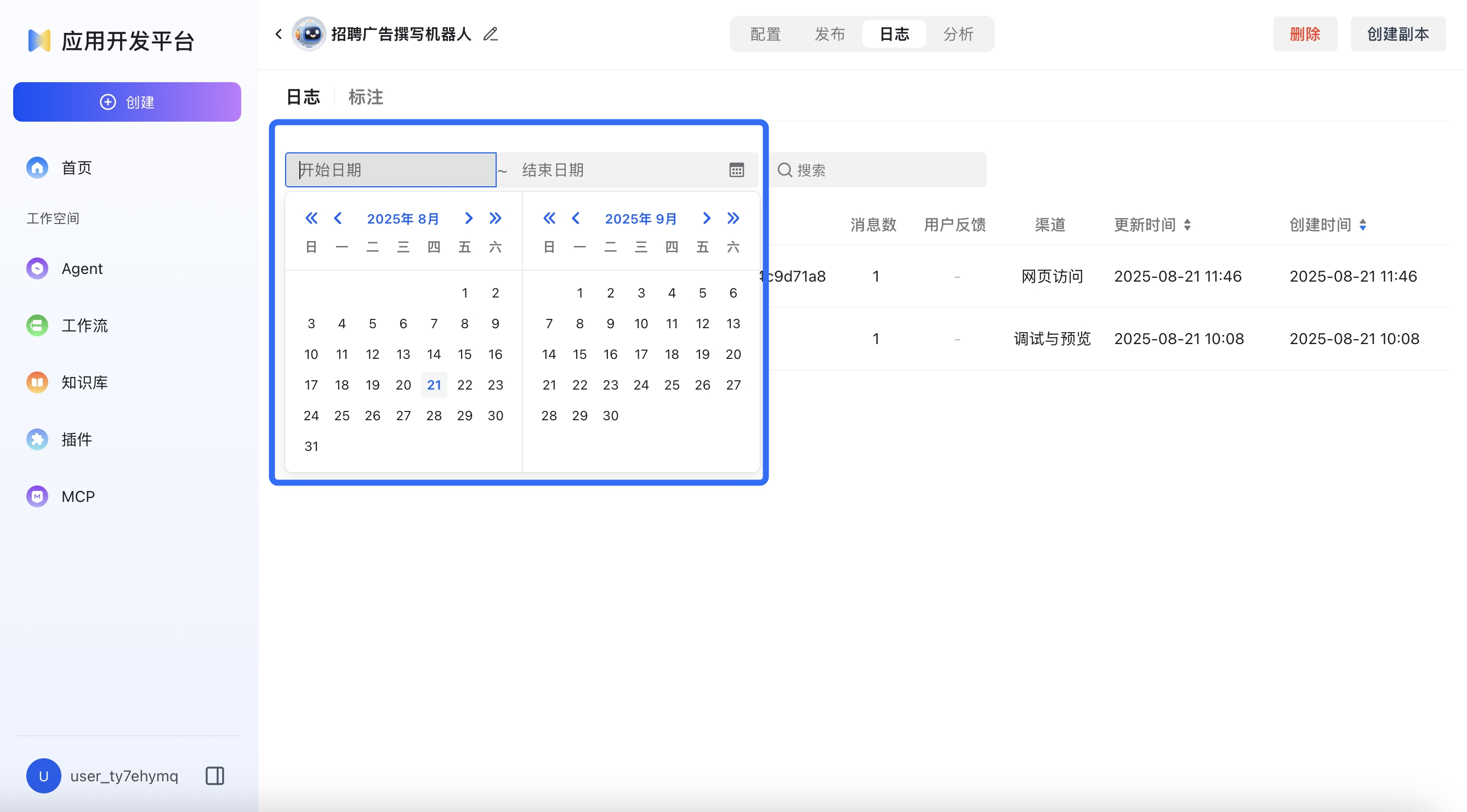Switch to the 分析 tab
The height and width of the screenshot is (812, 1467).
click(x=958, y=33)
